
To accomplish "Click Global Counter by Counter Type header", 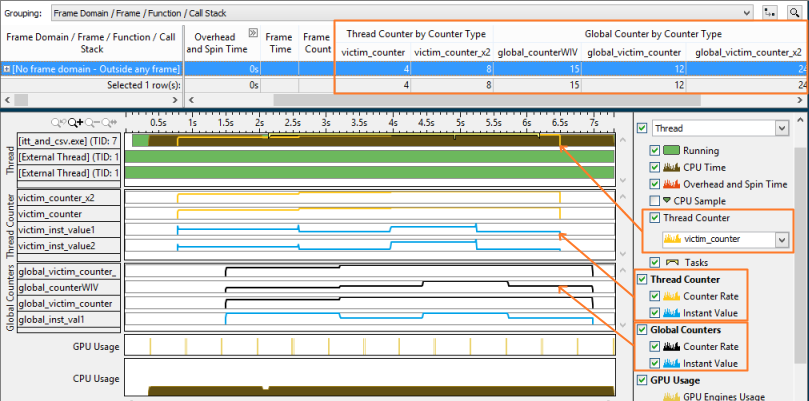I will pyautogui.click(x=653, y=34).
